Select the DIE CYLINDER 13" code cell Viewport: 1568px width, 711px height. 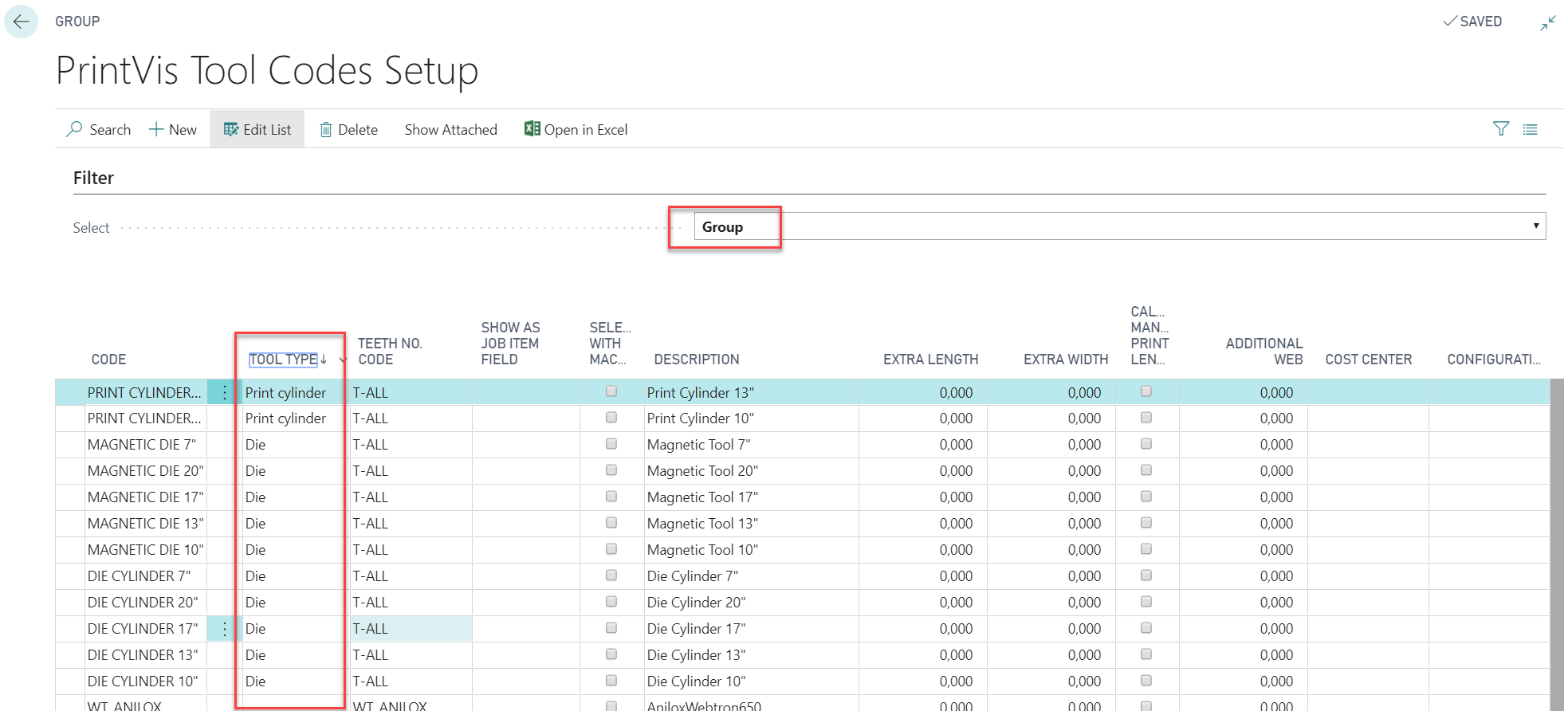(146, 655)
